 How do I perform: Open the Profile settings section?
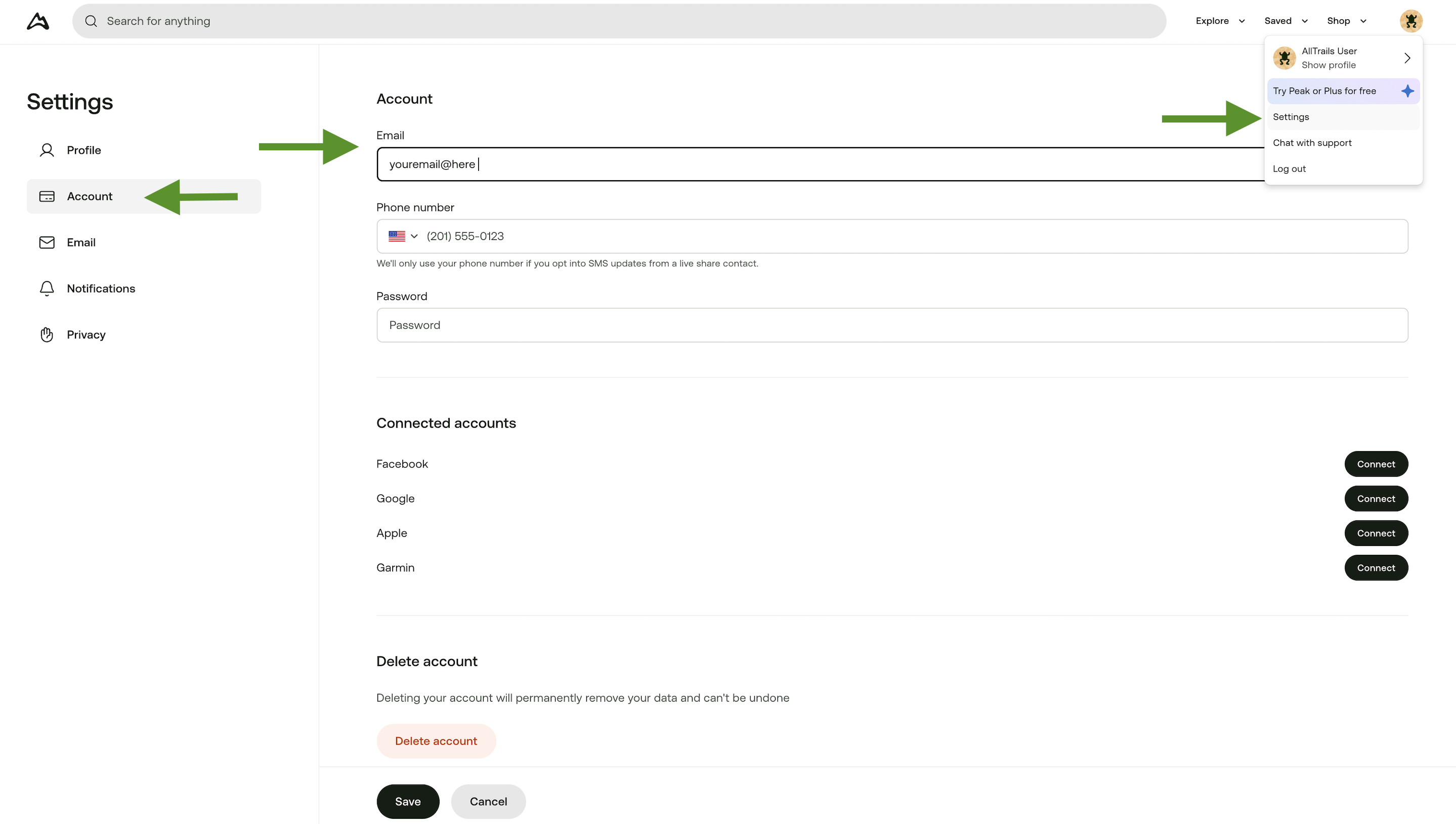tap(144, 150)
